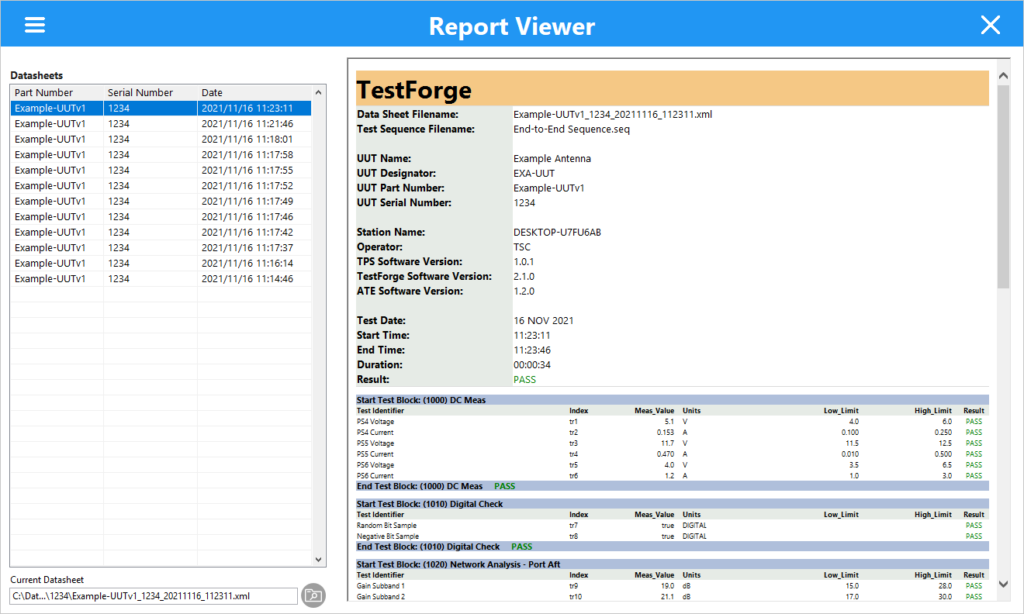The image size is (1024, 614).
Task: Select datasheet dated 2021/11/16 11:17:52
Action: click(x=161, y=186)
